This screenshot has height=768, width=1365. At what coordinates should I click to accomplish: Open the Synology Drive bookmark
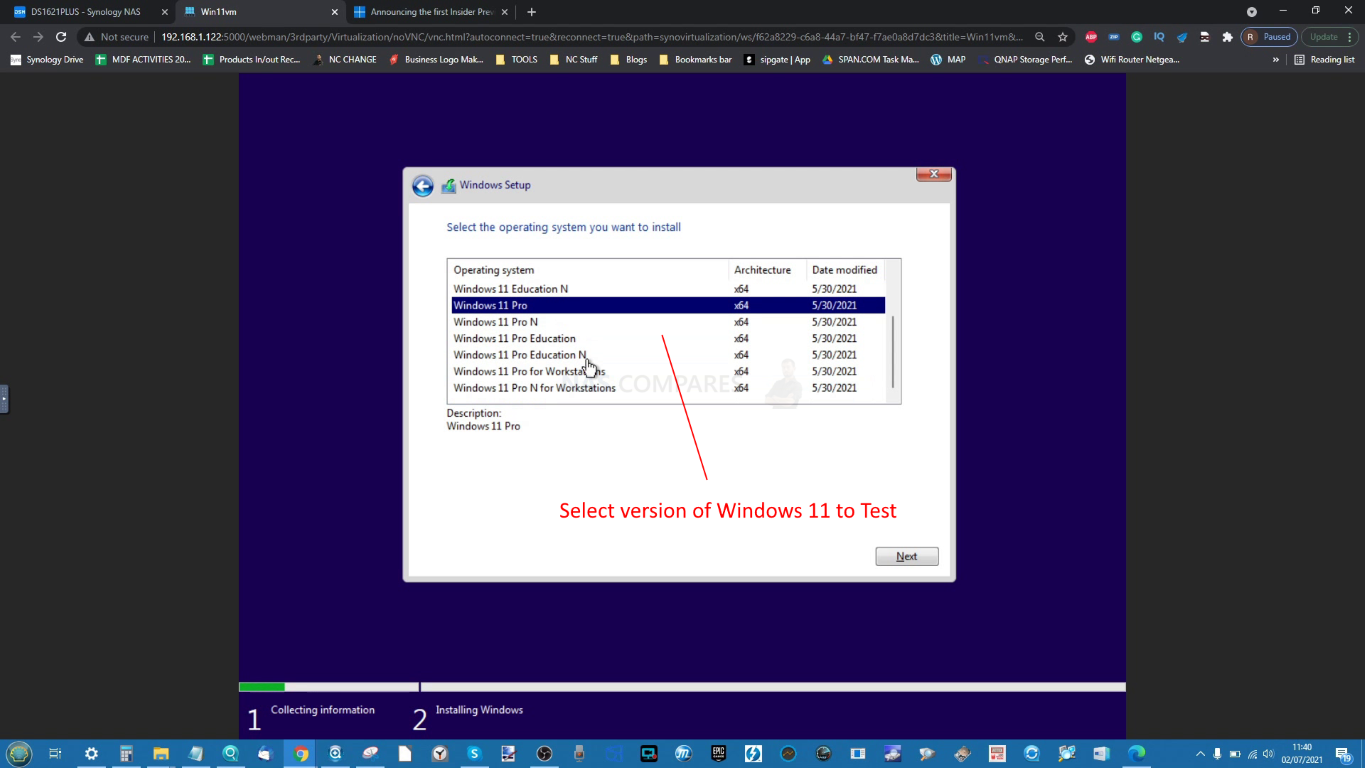[47, 60]
